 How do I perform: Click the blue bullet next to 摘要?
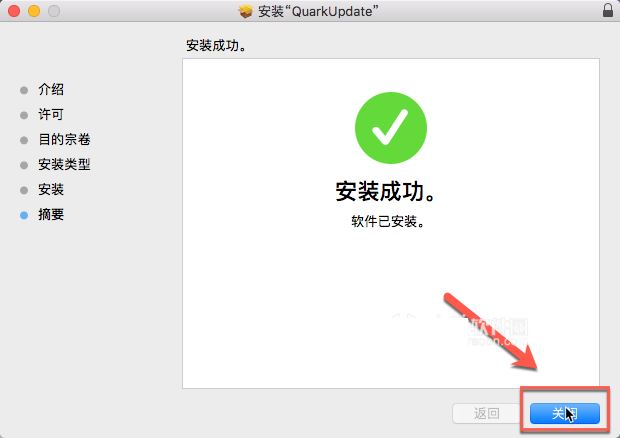click(24, 215)
